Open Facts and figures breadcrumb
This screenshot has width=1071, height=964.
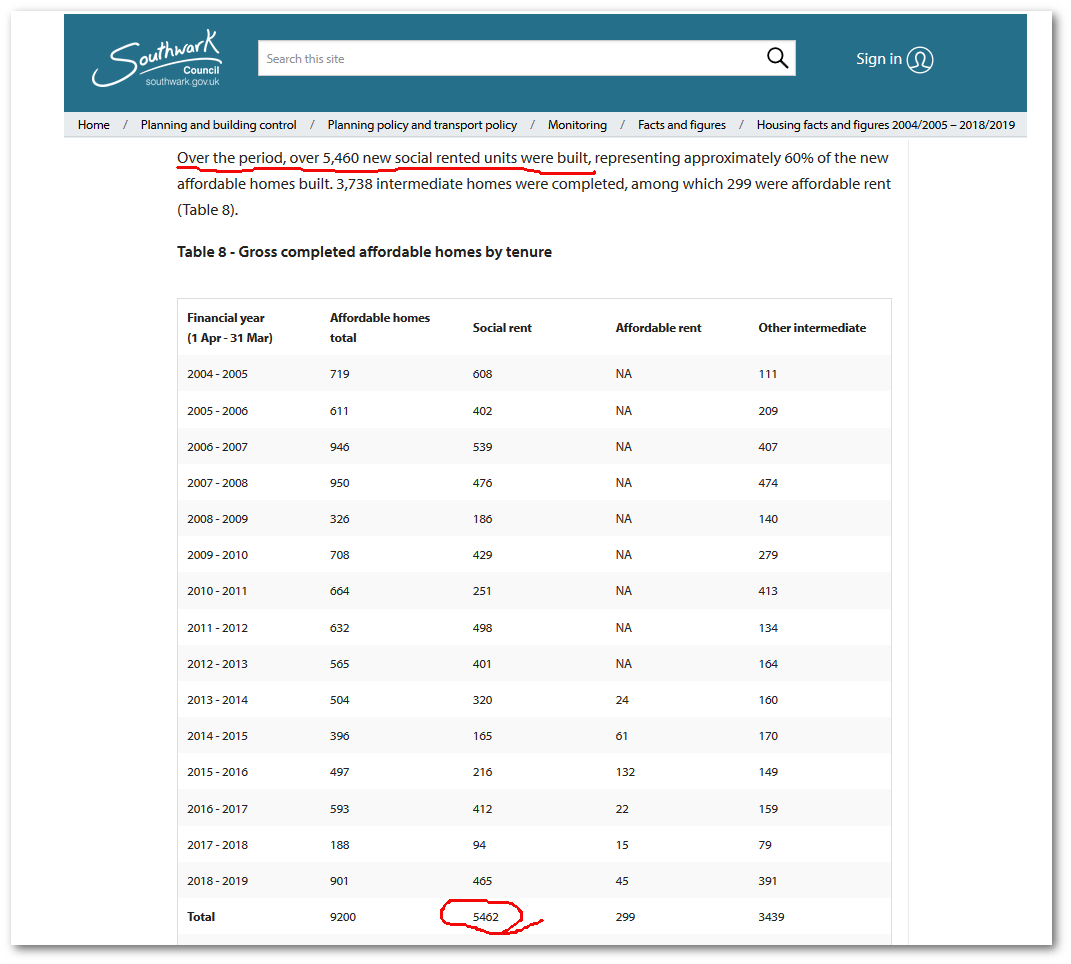[x=682, y=125]
